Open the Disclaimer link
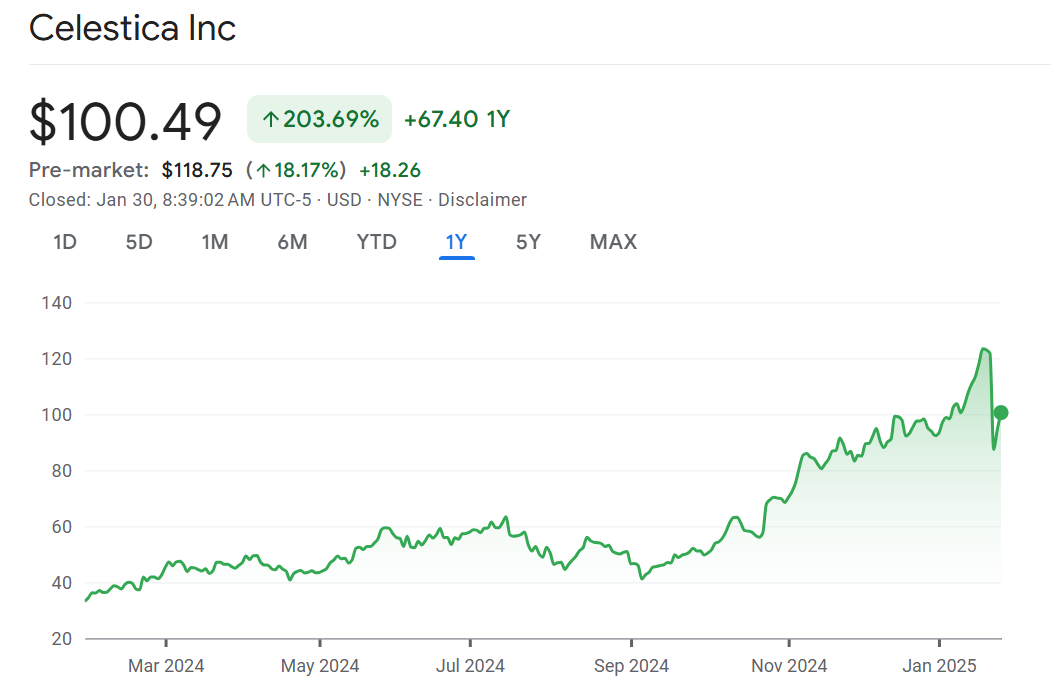 [482, 200]
